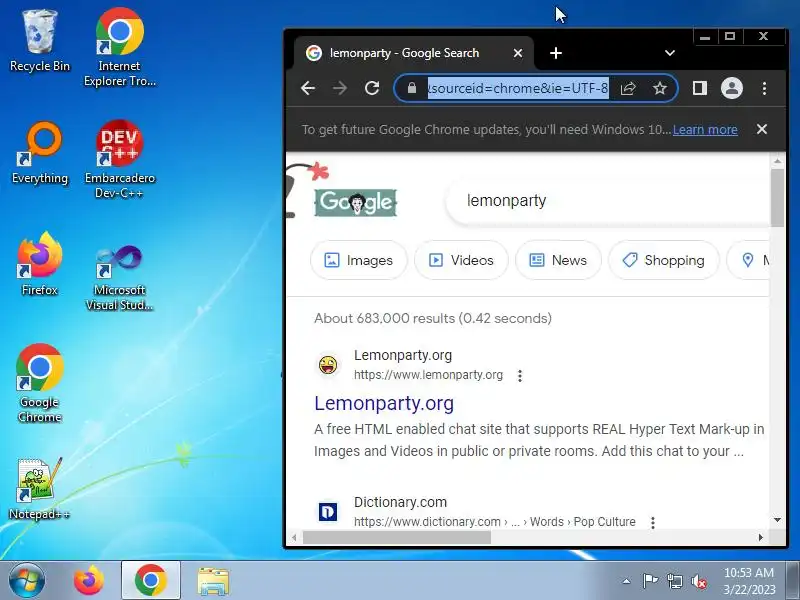Open network tray icon
This screenshot has width=800, height=600.
[x=674, y=581]
